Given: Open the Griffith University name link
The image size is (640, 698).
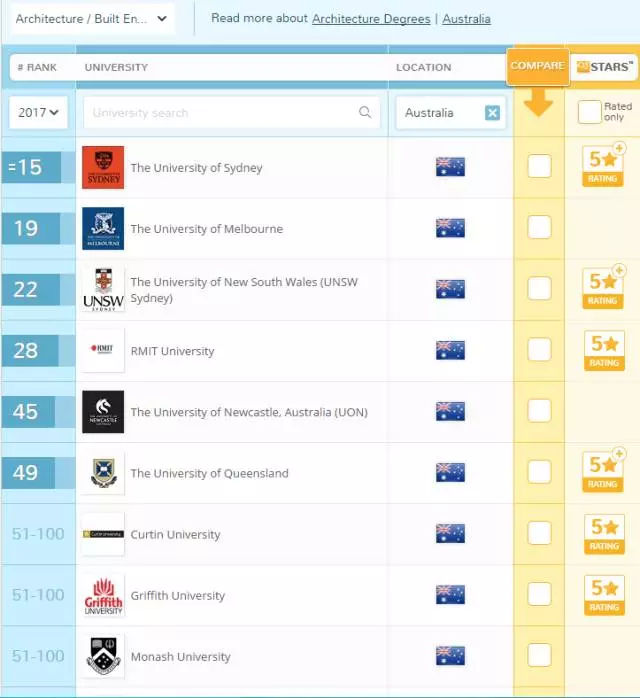Looking at the screenshot, I should (x=178, y=596).
